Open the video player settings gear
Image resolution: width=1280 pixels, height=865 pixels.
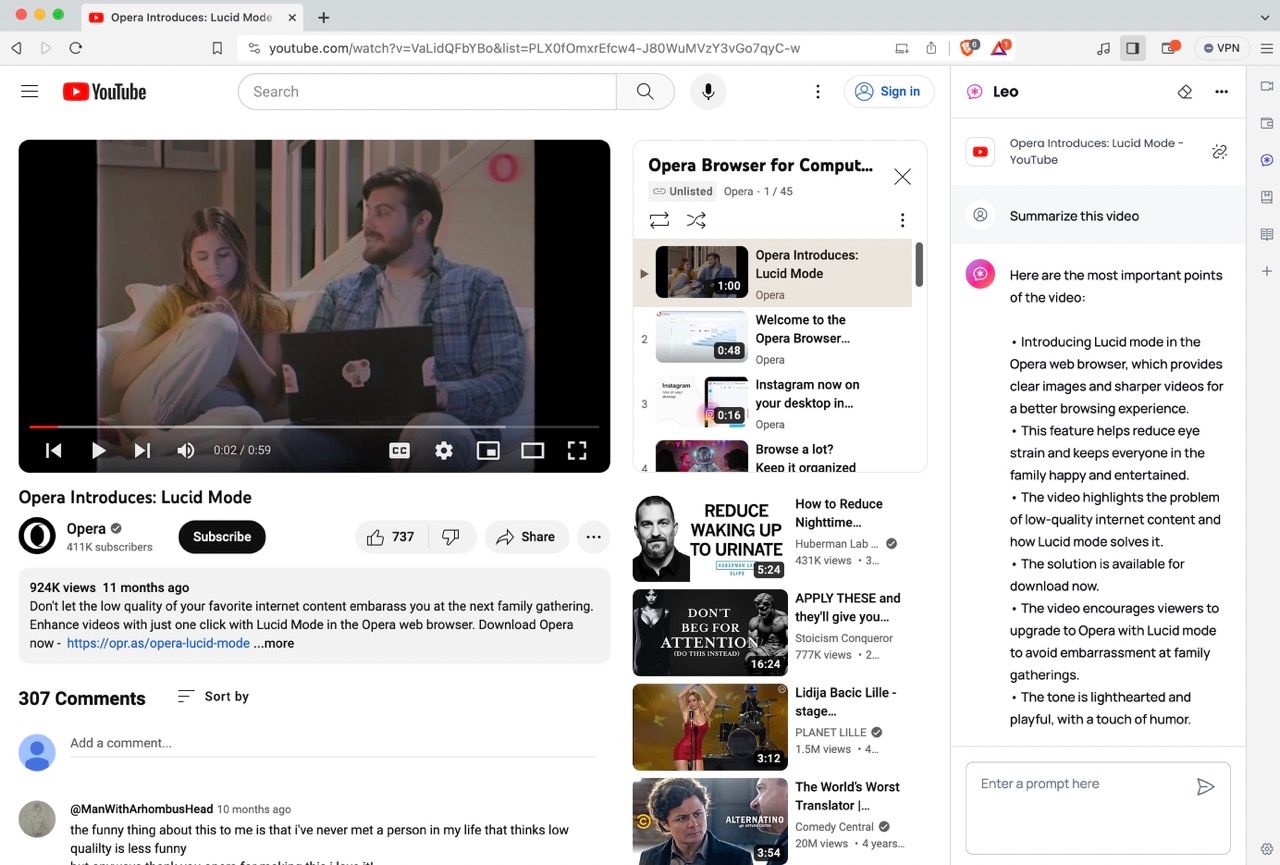coord(444,451)
